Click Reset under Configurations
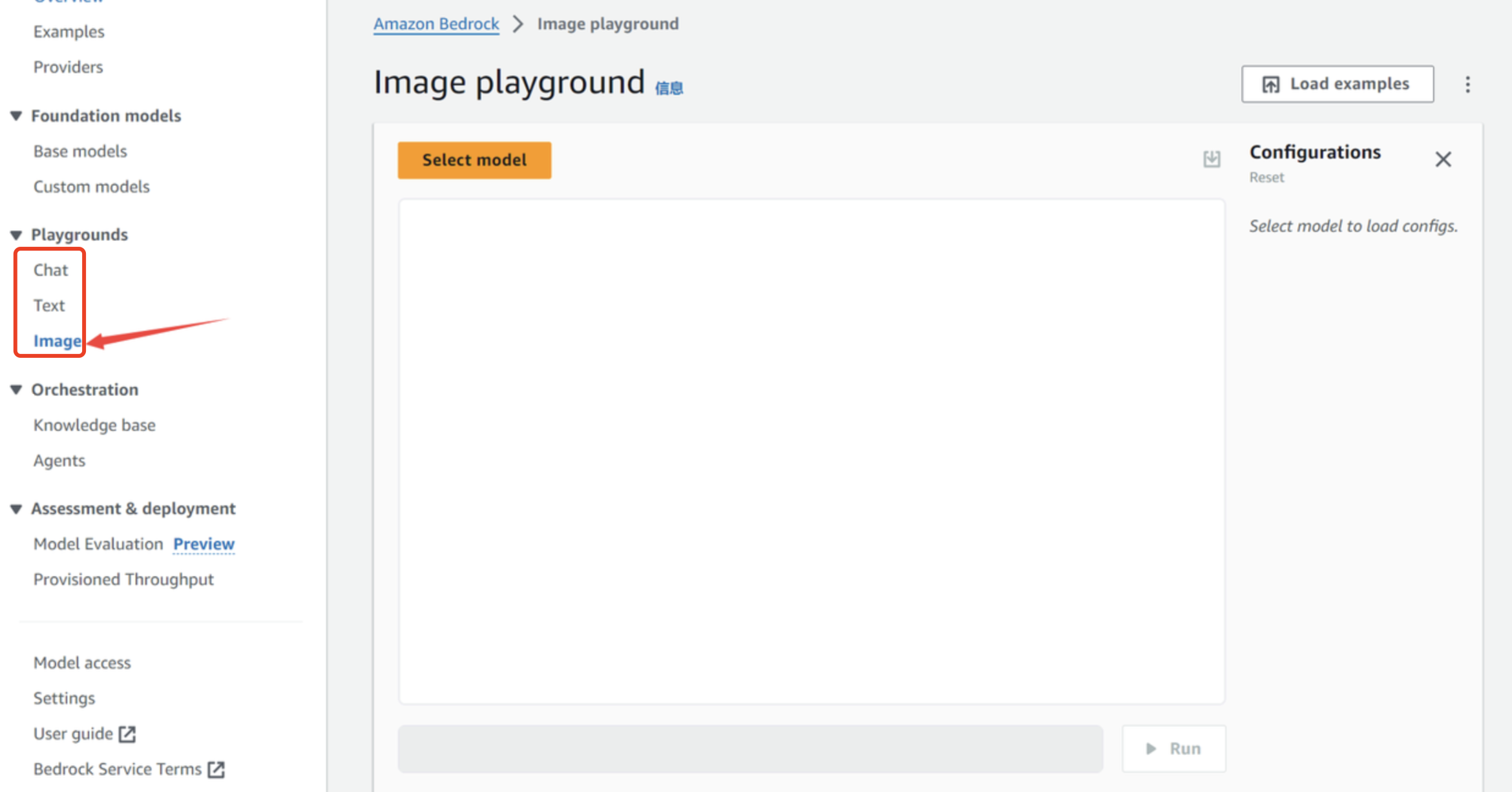1512x792 pixels. point(1266,178)
